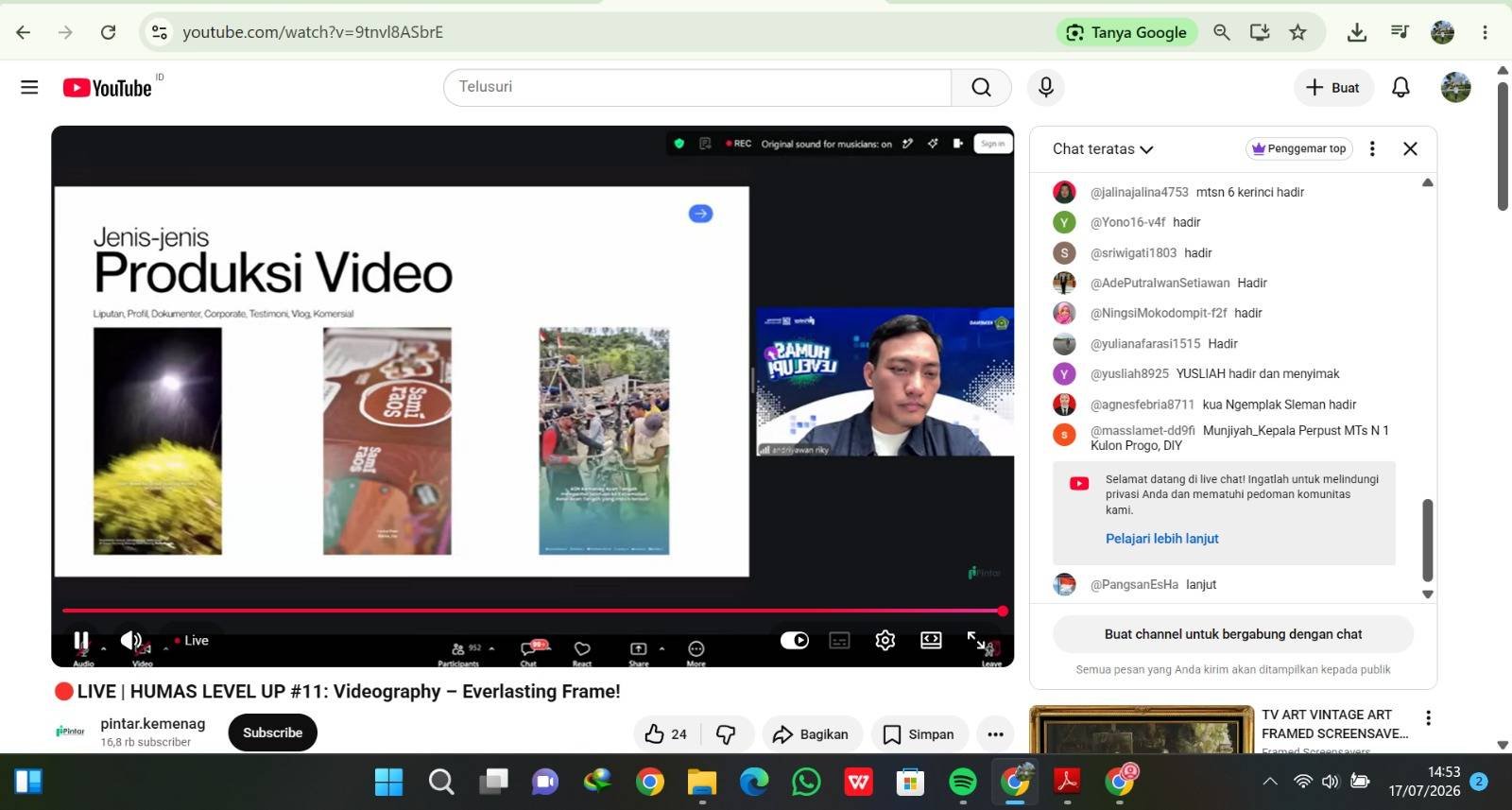Open video player settings gear
Image resolution: width=1512 pixels, height=810 pixels.
(885, 640)
